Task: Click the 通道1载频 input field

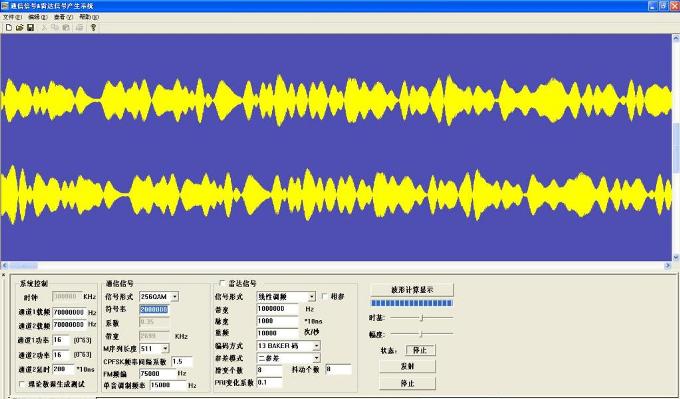Action: coord(69,312)
